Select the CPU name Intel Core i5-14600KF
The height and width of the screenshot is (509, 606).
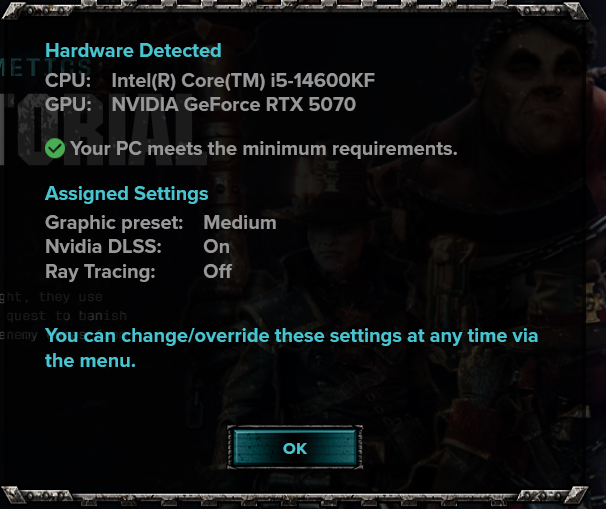[243, 80]
